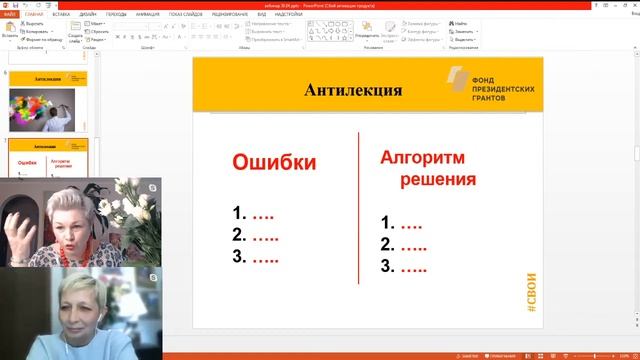
Task: Open Text Direction (Направление текста) dropdown
Action: click(x=269, y=24)
